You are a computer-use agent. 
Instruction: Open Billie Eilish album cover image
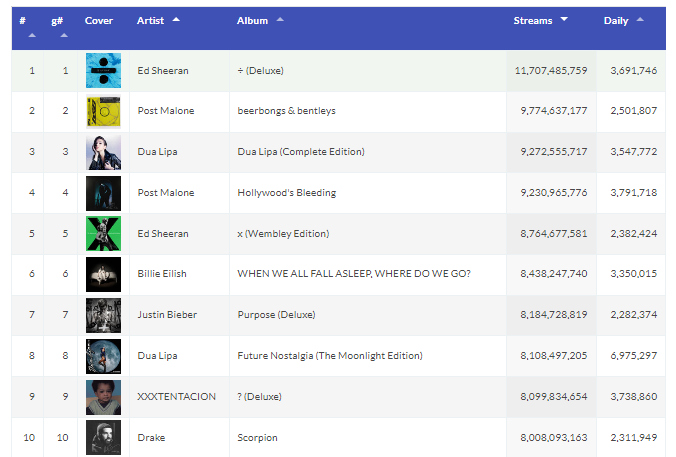[x=103, y=274]
